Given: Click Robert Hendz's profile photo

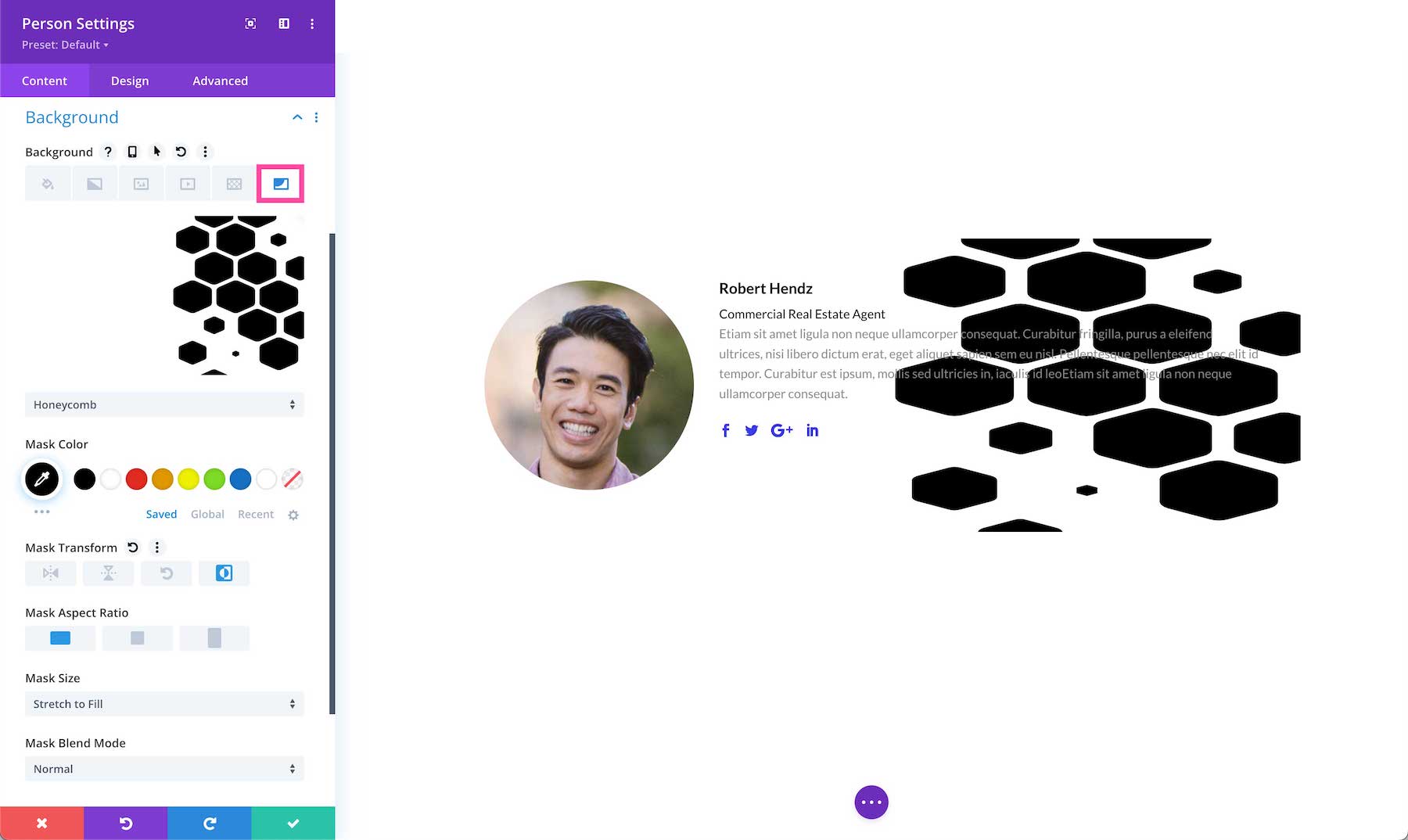Looking at the screenshot, I should (589, 385).
